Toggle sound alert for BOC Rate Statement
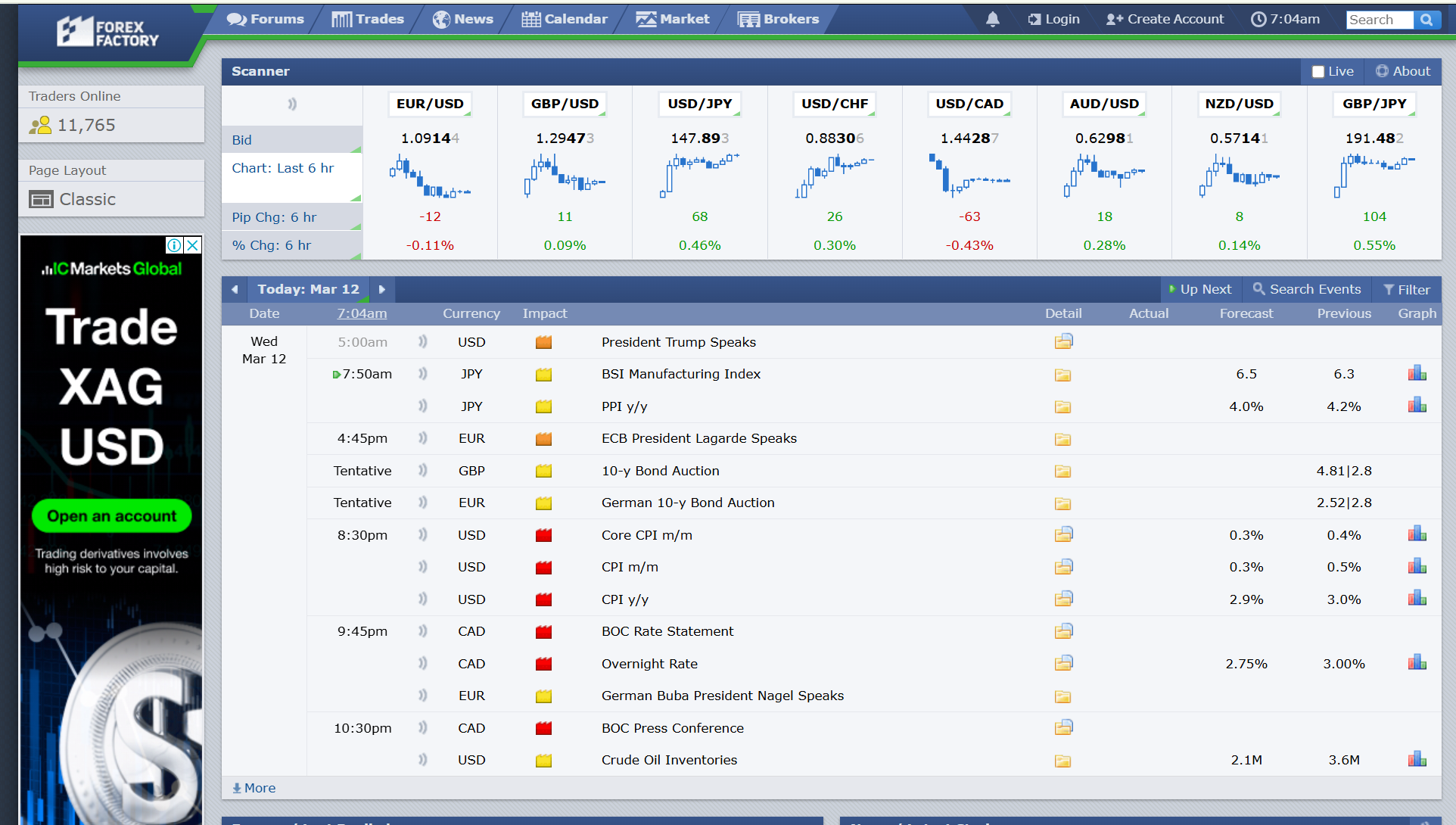 422,631
